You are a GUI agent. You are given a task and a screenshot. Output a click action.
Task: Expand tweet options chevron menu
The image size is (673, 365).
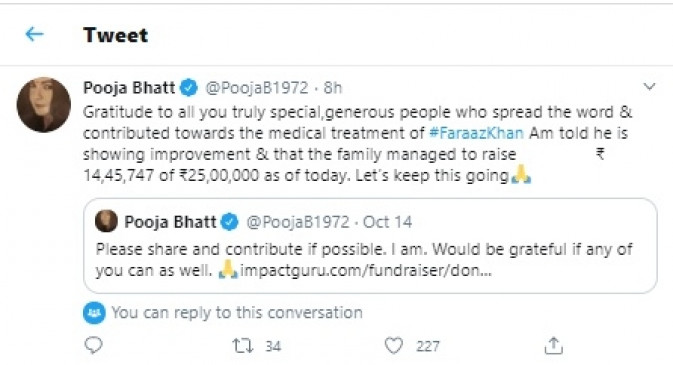click(649, 87)
